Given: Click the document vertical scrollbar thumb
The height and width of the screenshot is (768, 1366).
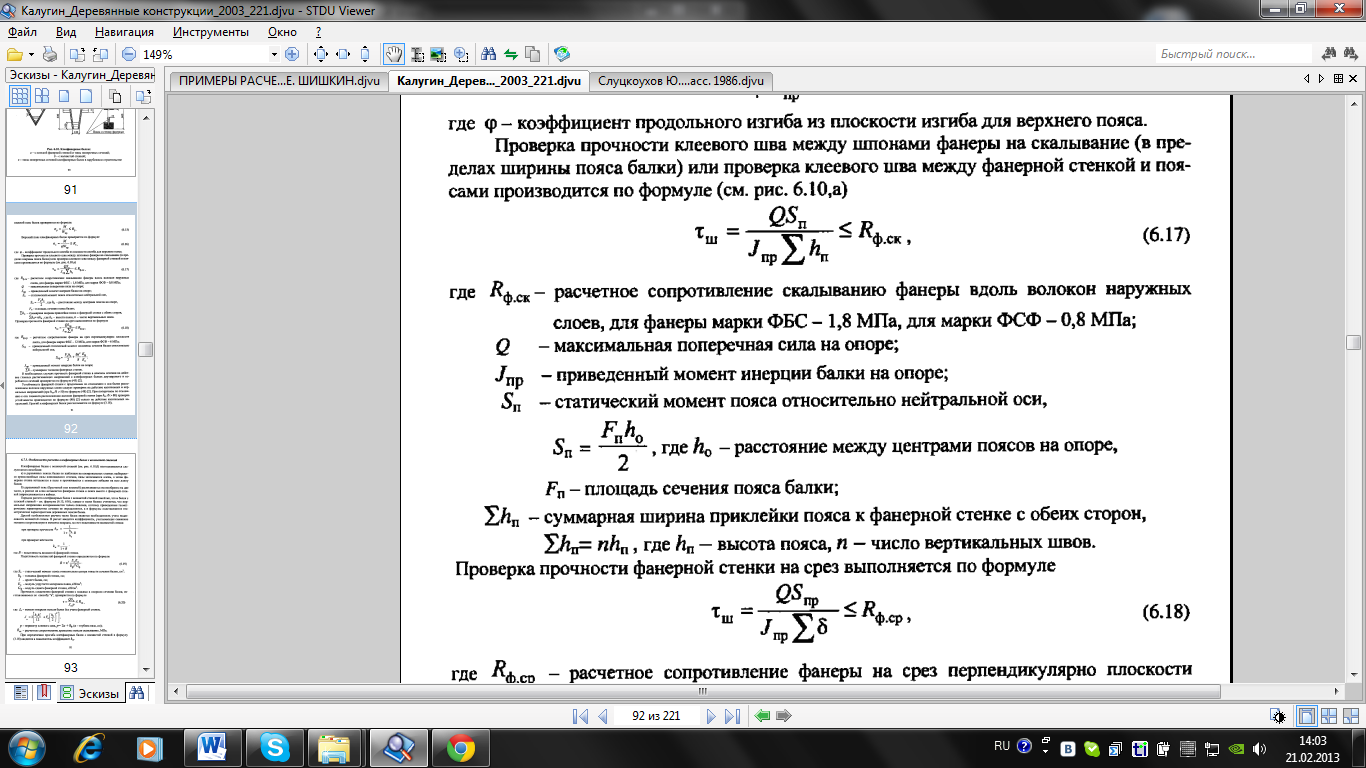Looking at the screenshot, I should [1354, 342].
